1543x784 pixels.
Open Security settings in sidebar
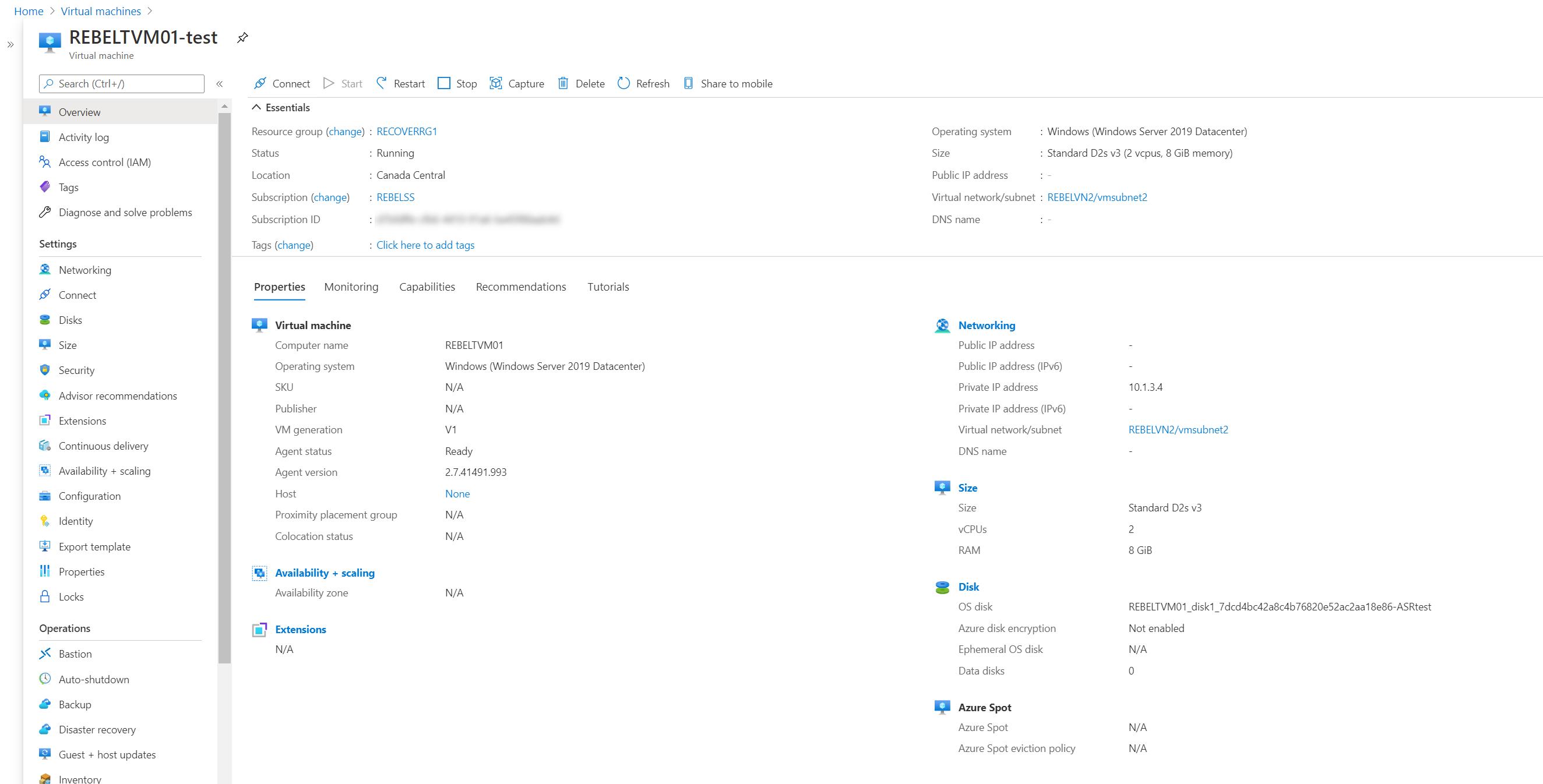[76, 370]
